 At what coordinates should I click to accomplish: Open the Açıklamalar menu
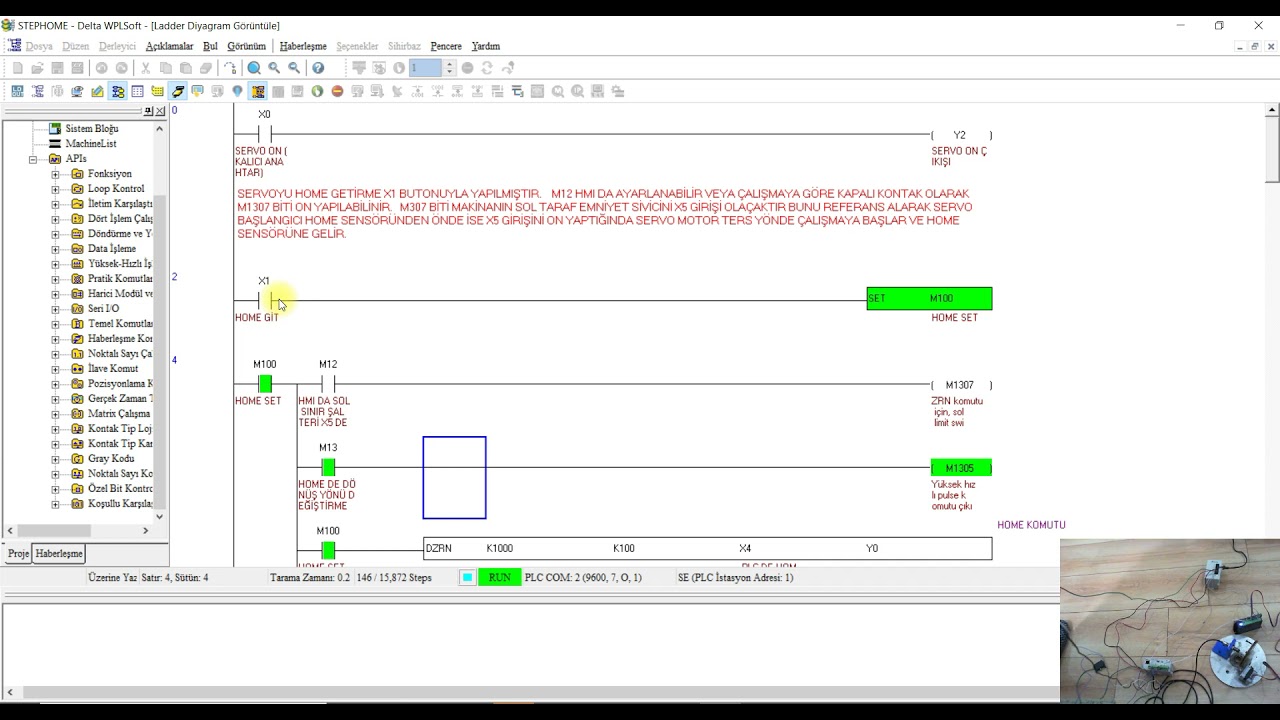coord(169,46)
